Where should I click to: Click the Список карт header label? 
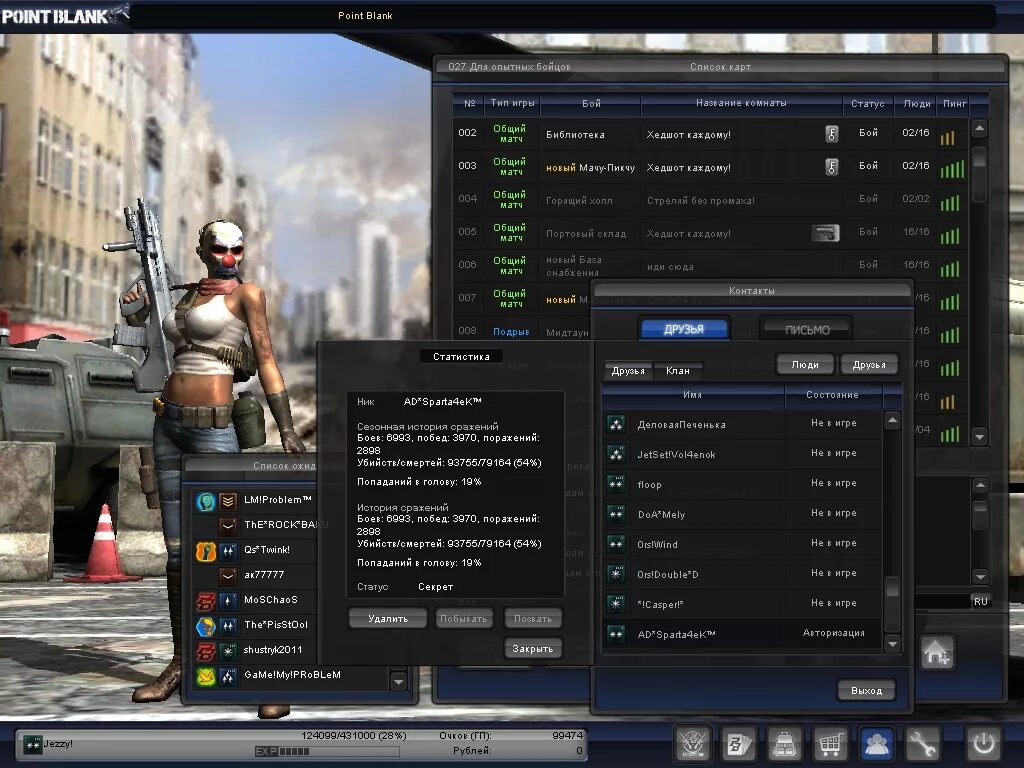click(720, 67)
